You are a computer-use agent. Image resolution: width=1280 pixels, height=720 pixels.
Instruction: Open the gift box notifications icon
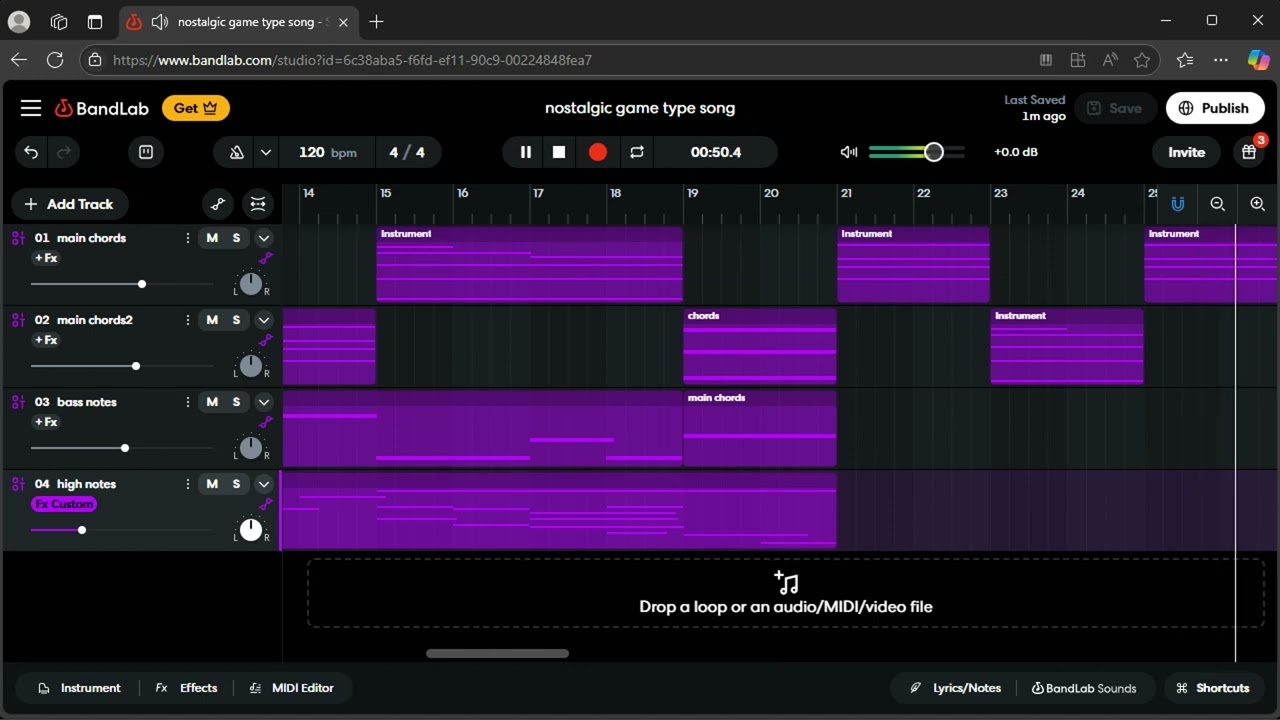tap(1249, 152)
